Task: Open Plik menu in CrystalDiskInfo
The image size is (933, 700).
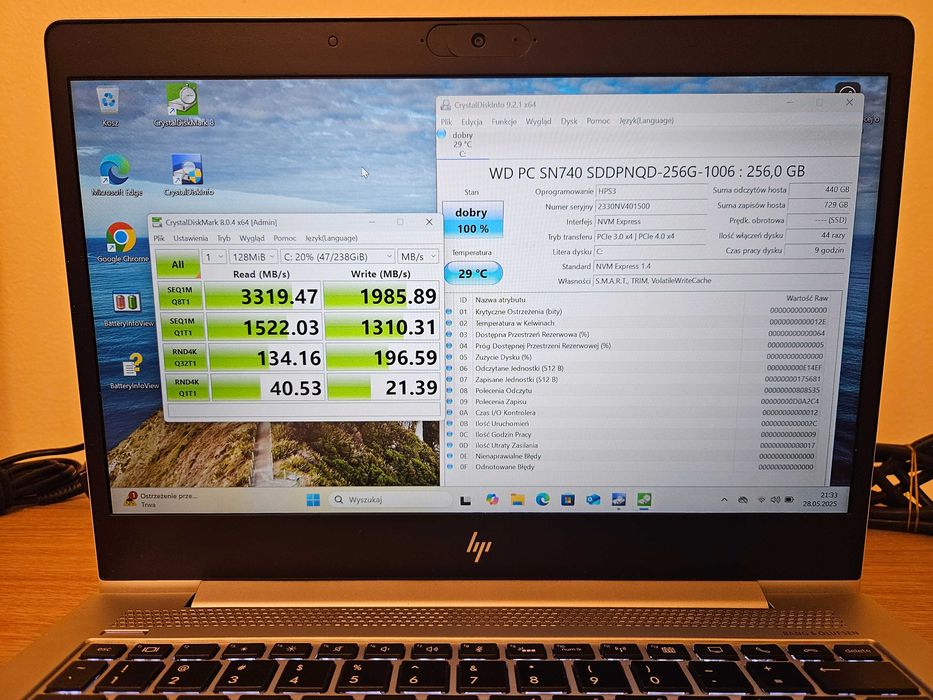Action: coord(447,121)
